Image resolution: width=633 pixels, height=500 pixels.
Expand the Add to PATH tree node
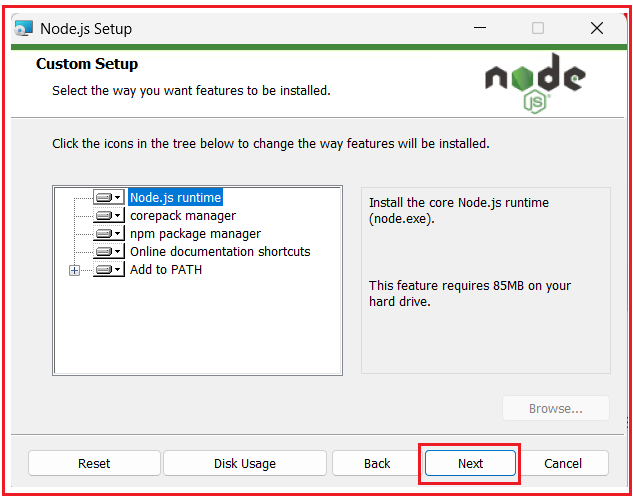(74, 270)
